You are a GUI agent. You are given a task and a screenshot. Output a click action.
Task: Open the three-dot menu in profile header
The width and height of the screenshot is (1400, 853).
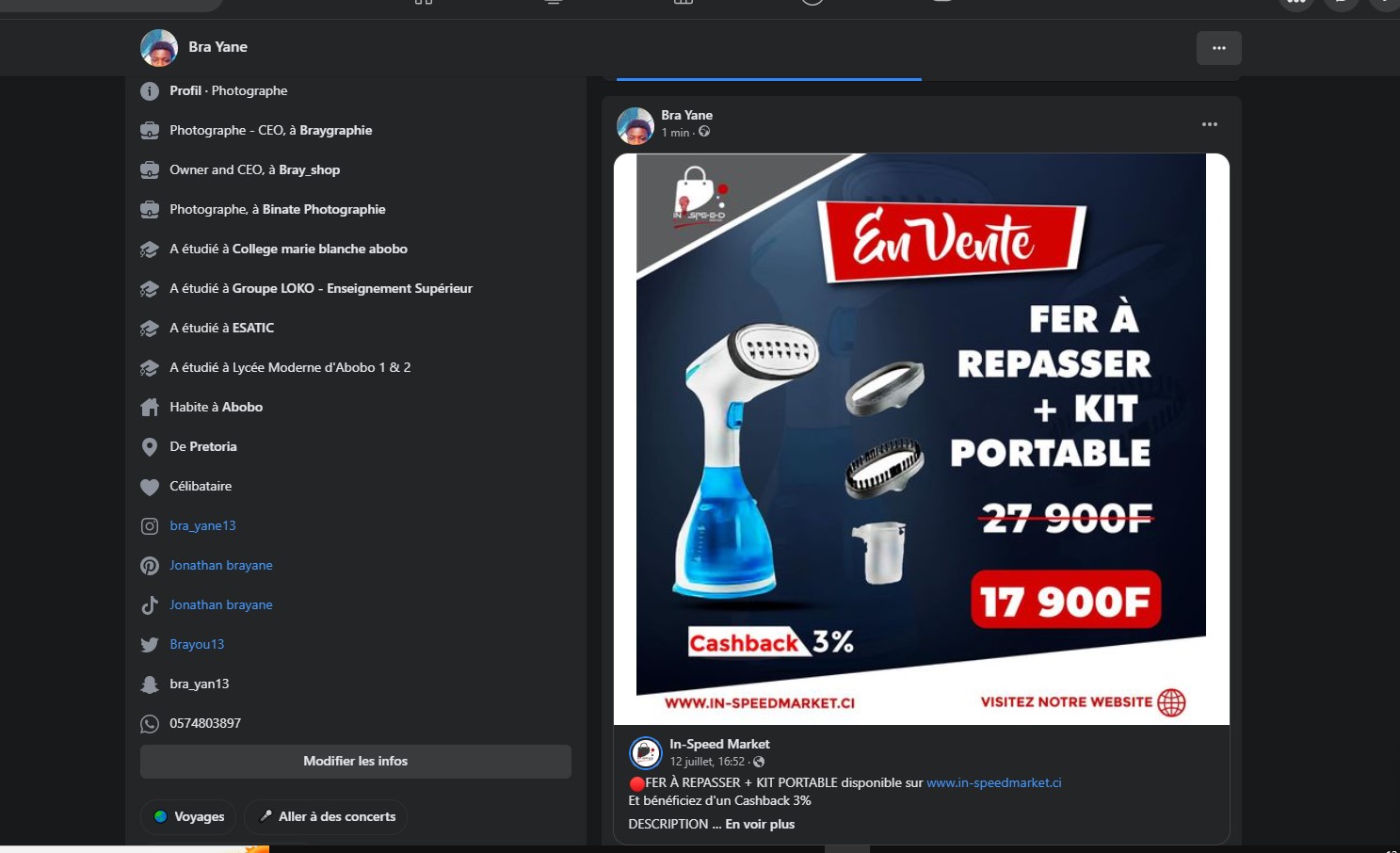(1219, 48)
